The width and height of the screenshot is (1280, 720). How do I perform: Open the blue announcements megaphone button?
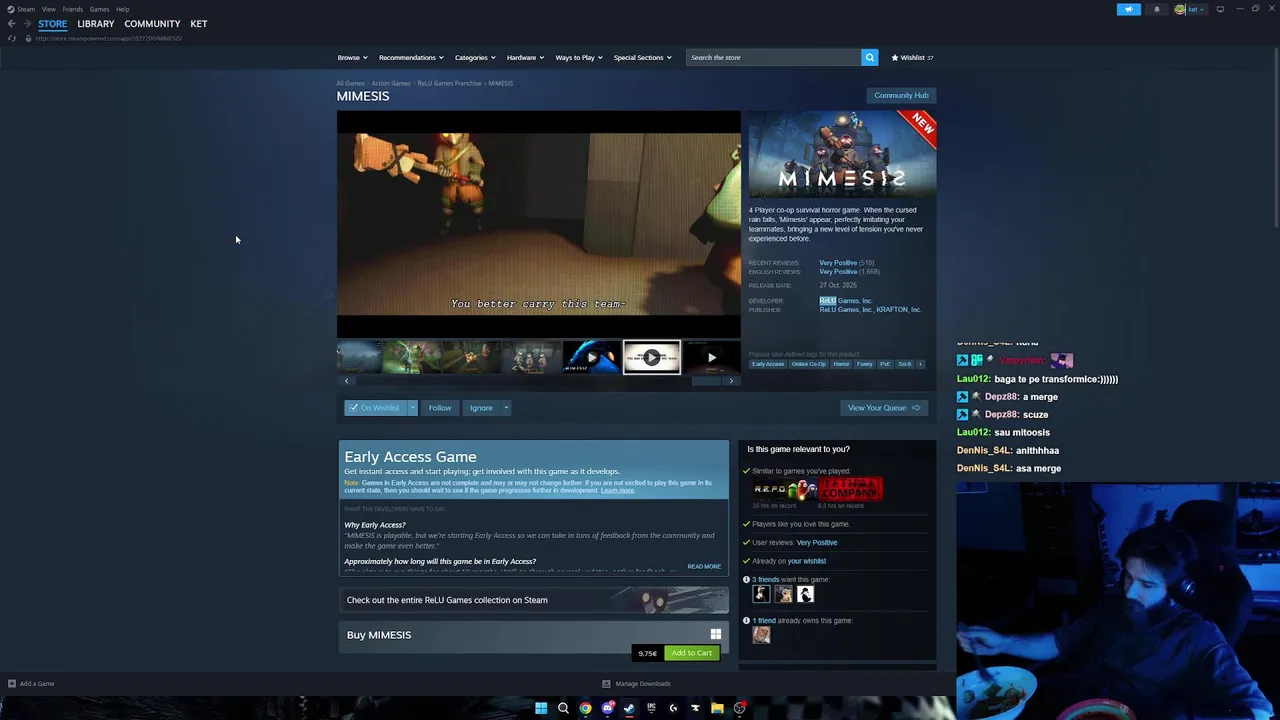[x=1128, y=9]
